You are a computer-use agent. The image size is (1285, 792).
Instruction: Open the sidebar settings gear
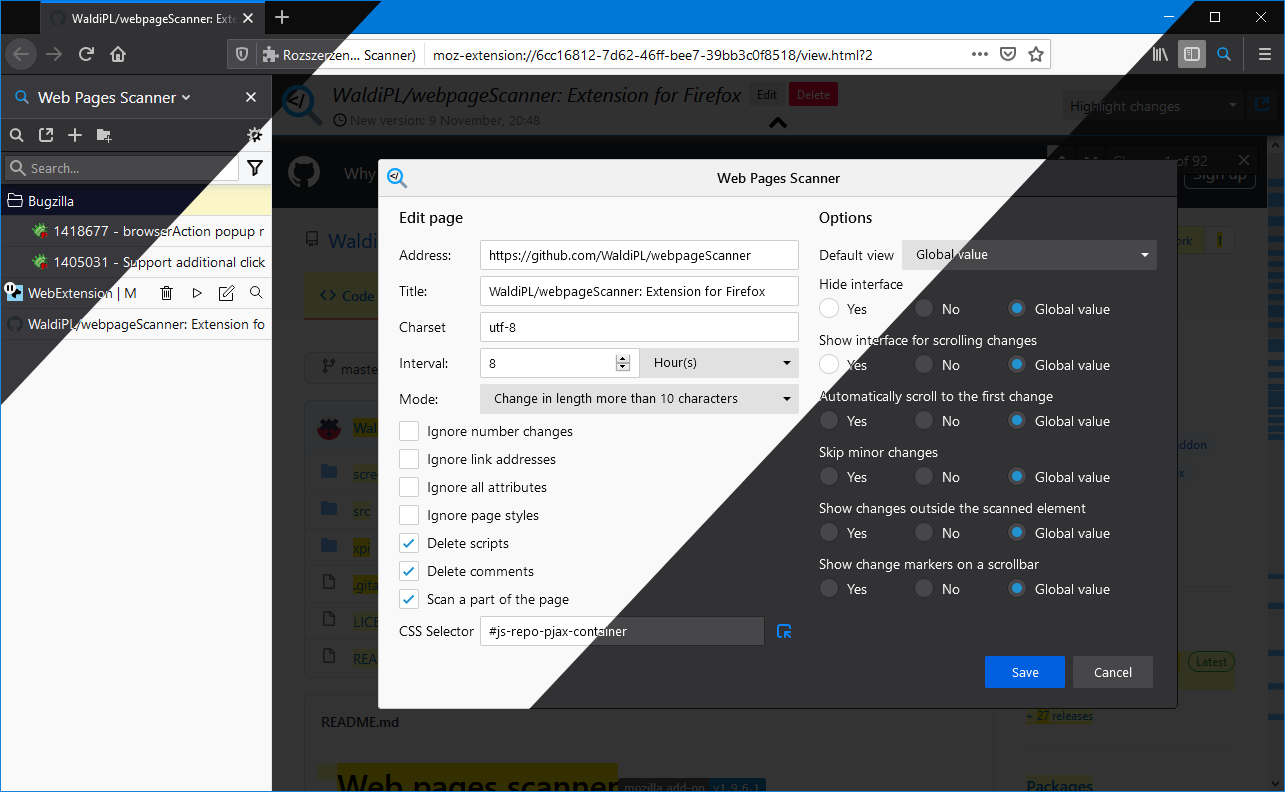(x=255, y=135)
